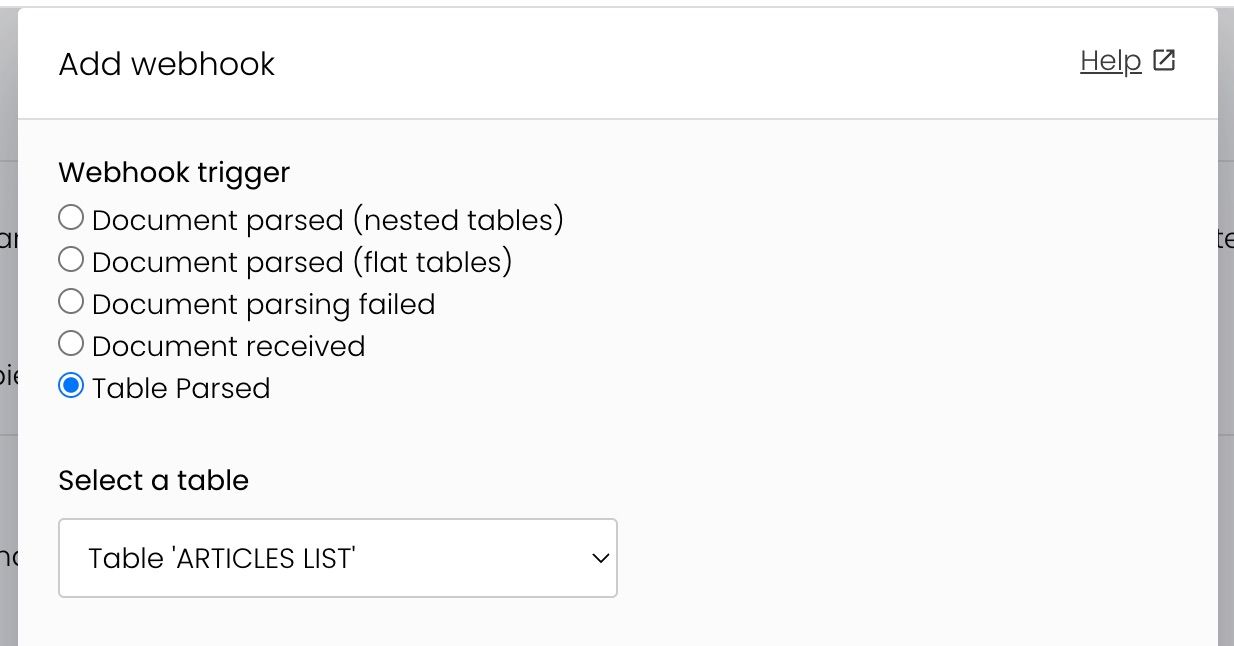The height and width of the screenshot is (646, 1234).
Task: Click the 'Document parsing failed' label text
Action: point(263,304)
